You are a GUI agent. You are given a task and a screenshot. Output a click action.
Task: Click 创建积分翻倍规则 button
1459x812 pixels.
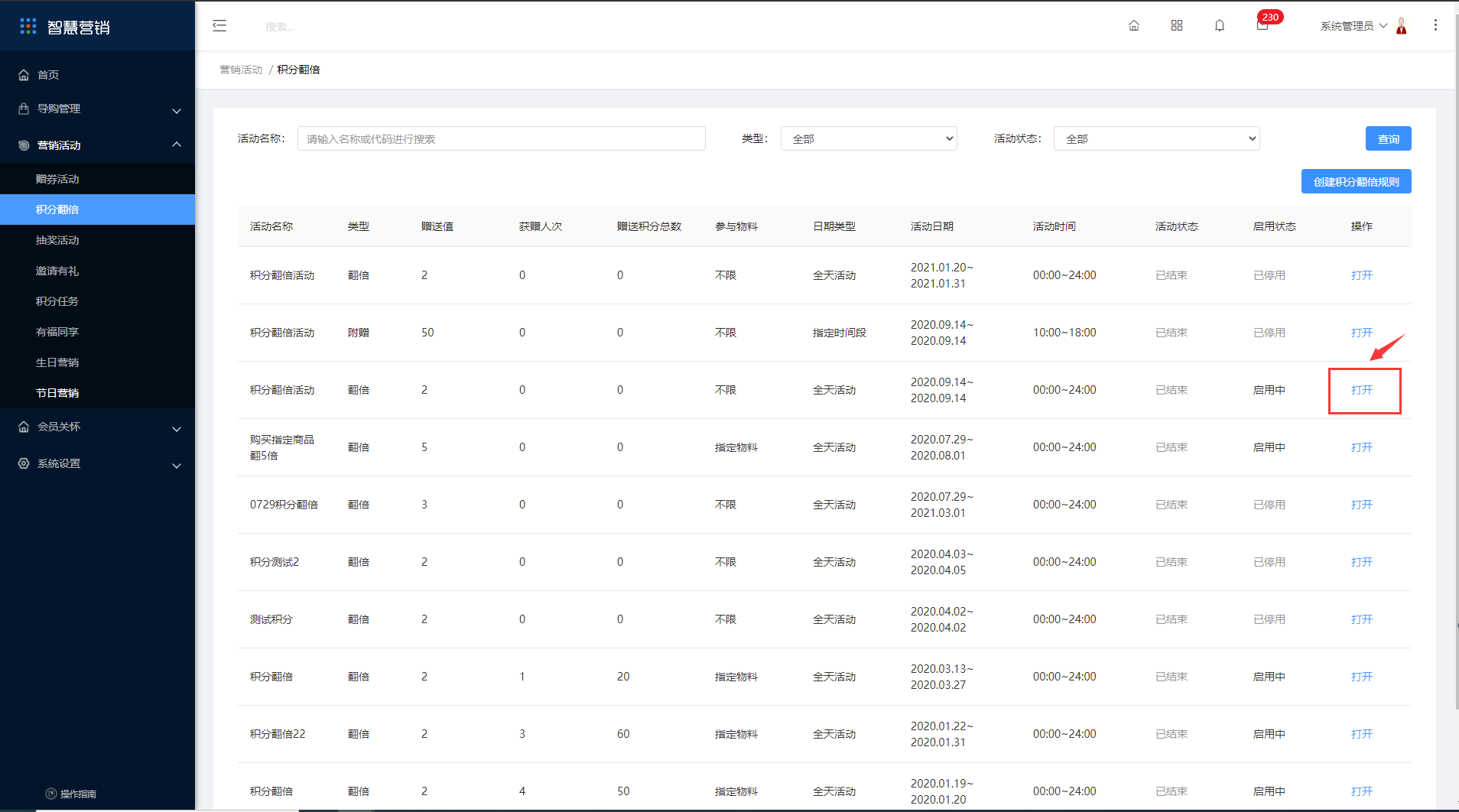(x=1356, y=181)
